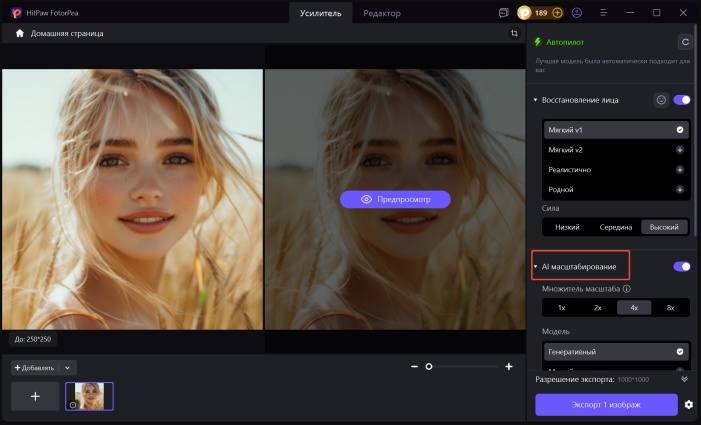Collapse the AI масштабирование section
701x425 pixels.
535,267
